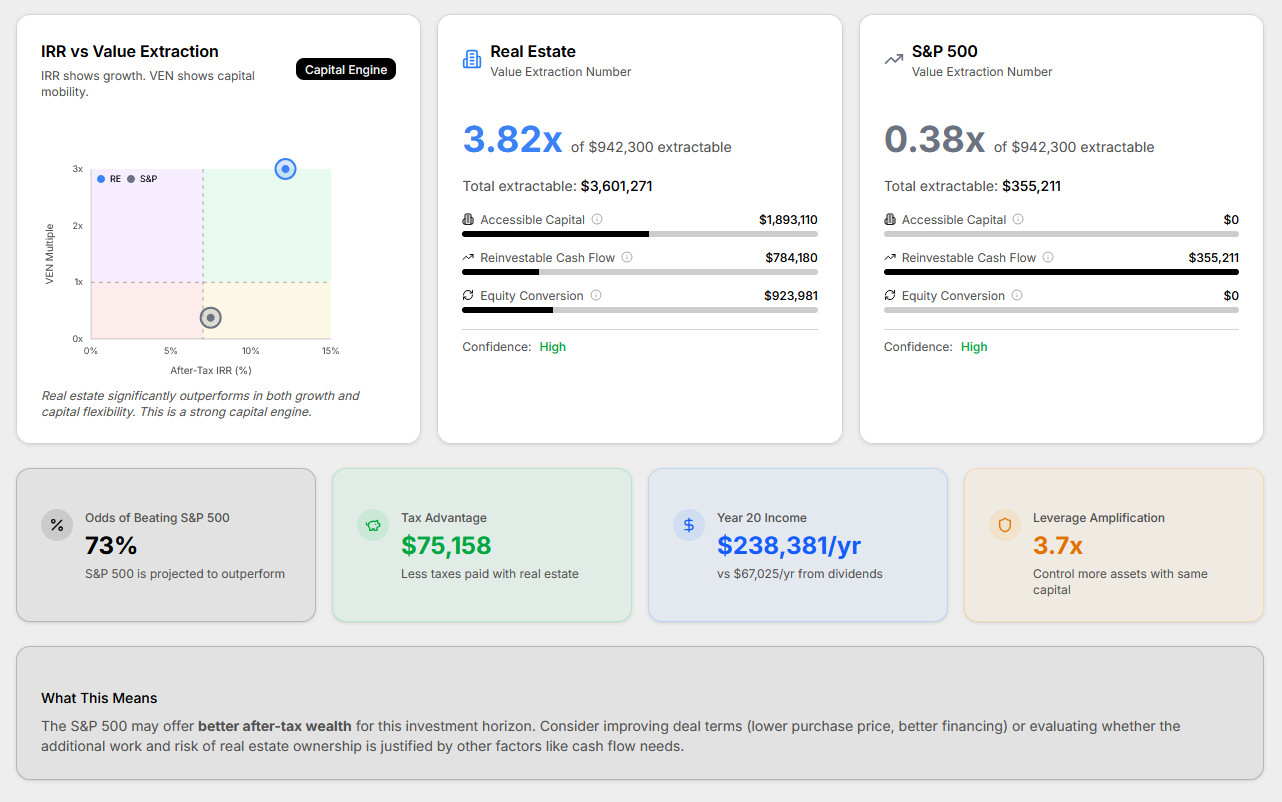Click info icon next to Real Estate Accessible Capital
The height and width of the screenshot is (802, 1282).
(x=597, y=219)
